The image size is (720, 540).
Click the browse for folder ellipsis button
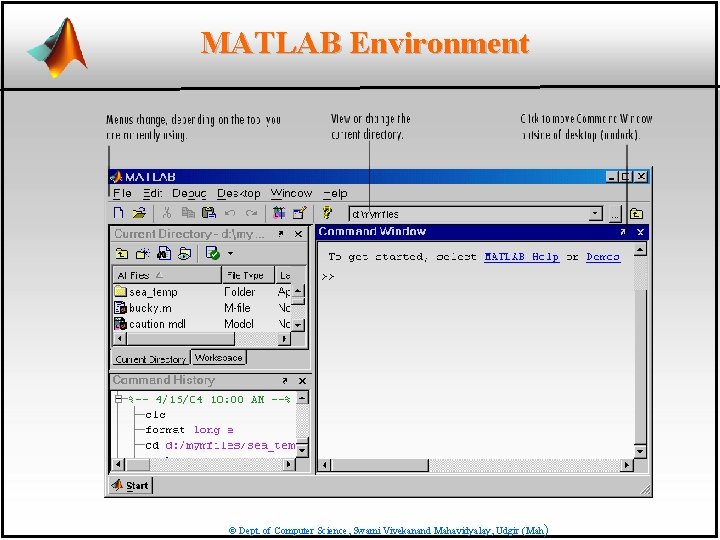point(615,214)
